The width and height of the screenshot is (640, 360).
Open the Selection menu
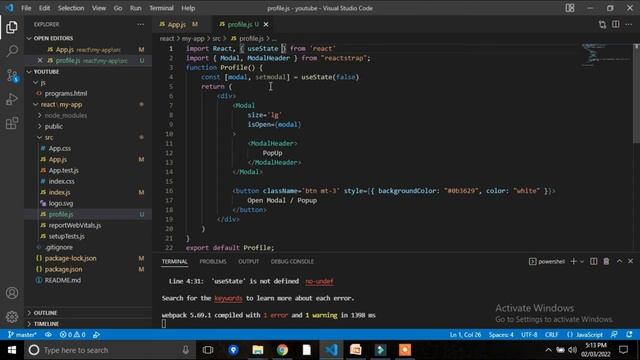71,8
